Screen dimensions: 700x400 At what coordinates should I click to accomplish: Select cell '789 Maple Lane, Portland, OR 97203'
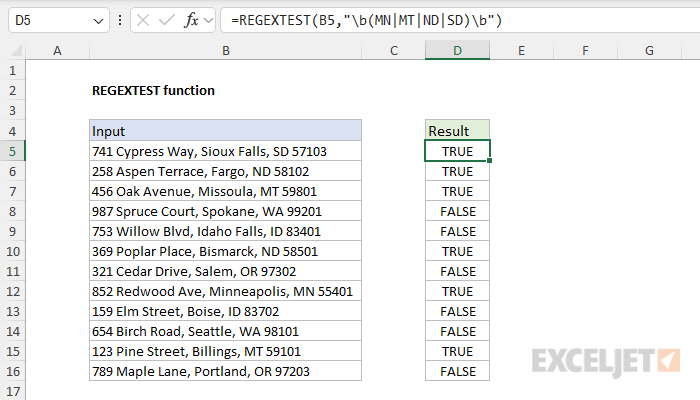click(225, 371)
